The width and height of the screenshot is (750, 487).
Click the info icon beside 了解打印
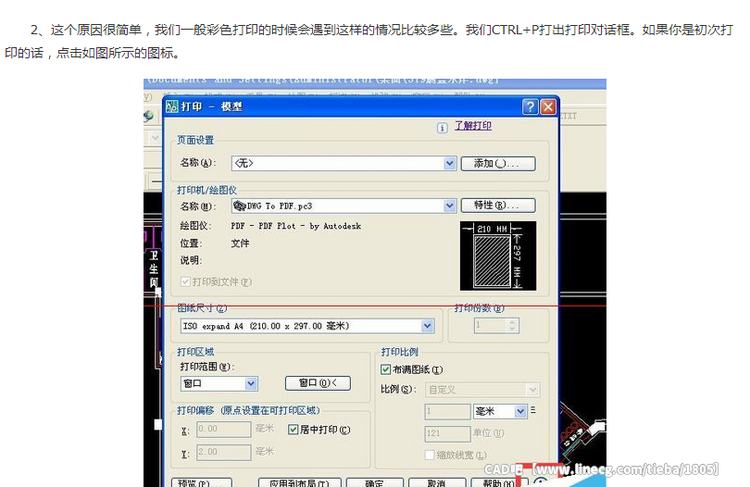pos(442,128)
